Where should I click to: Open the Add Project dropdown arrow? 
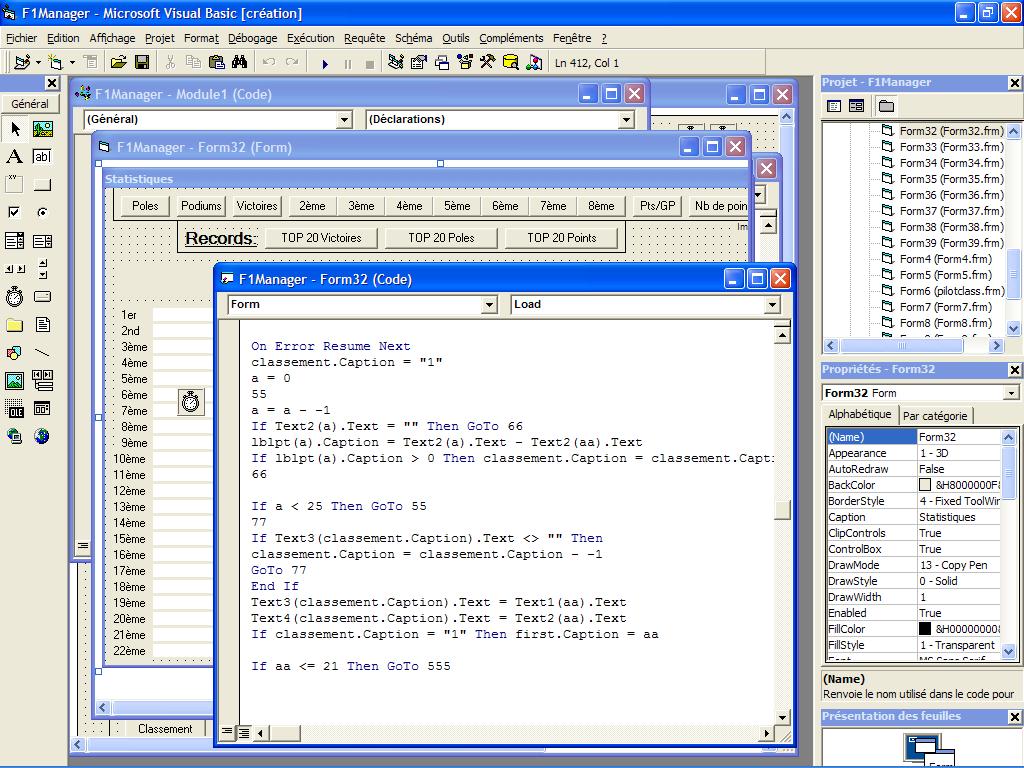(x=39, y=63)
